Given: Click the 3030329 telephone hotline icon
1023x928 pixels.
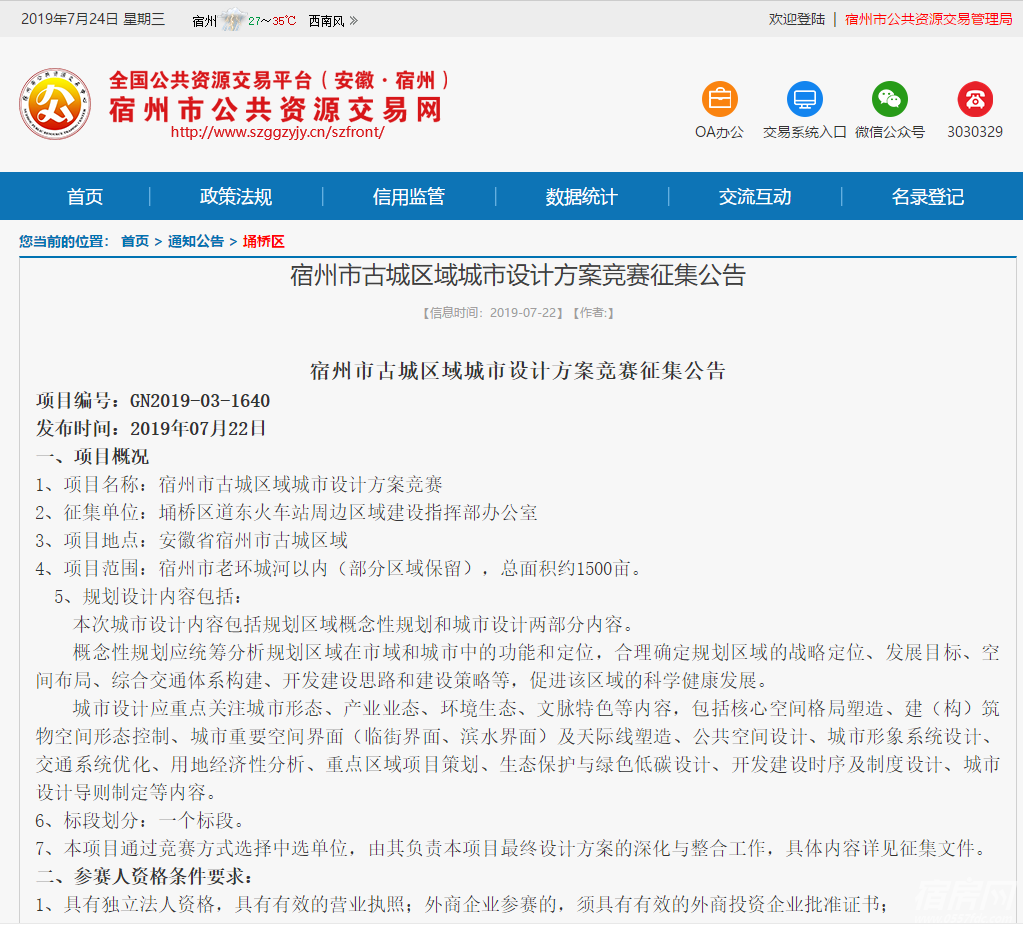Looking at the screenshot, I should coord(974,100).
